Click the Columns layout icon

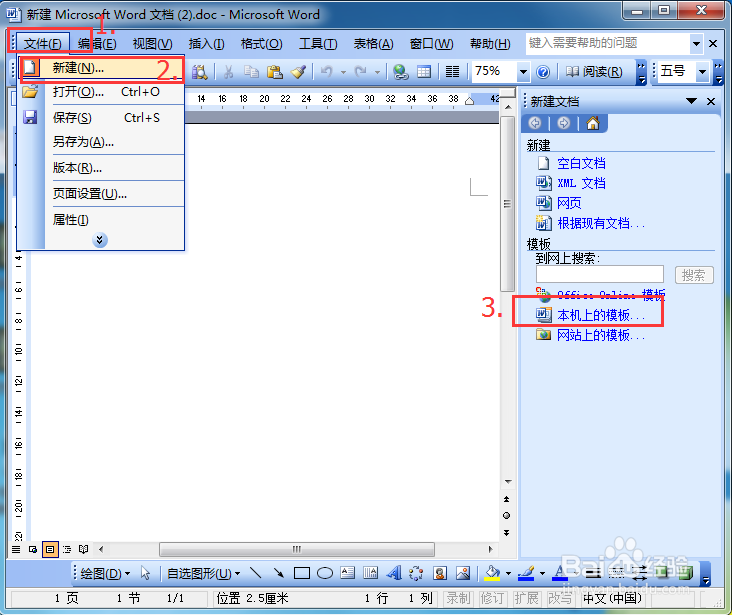click(452, 71)
